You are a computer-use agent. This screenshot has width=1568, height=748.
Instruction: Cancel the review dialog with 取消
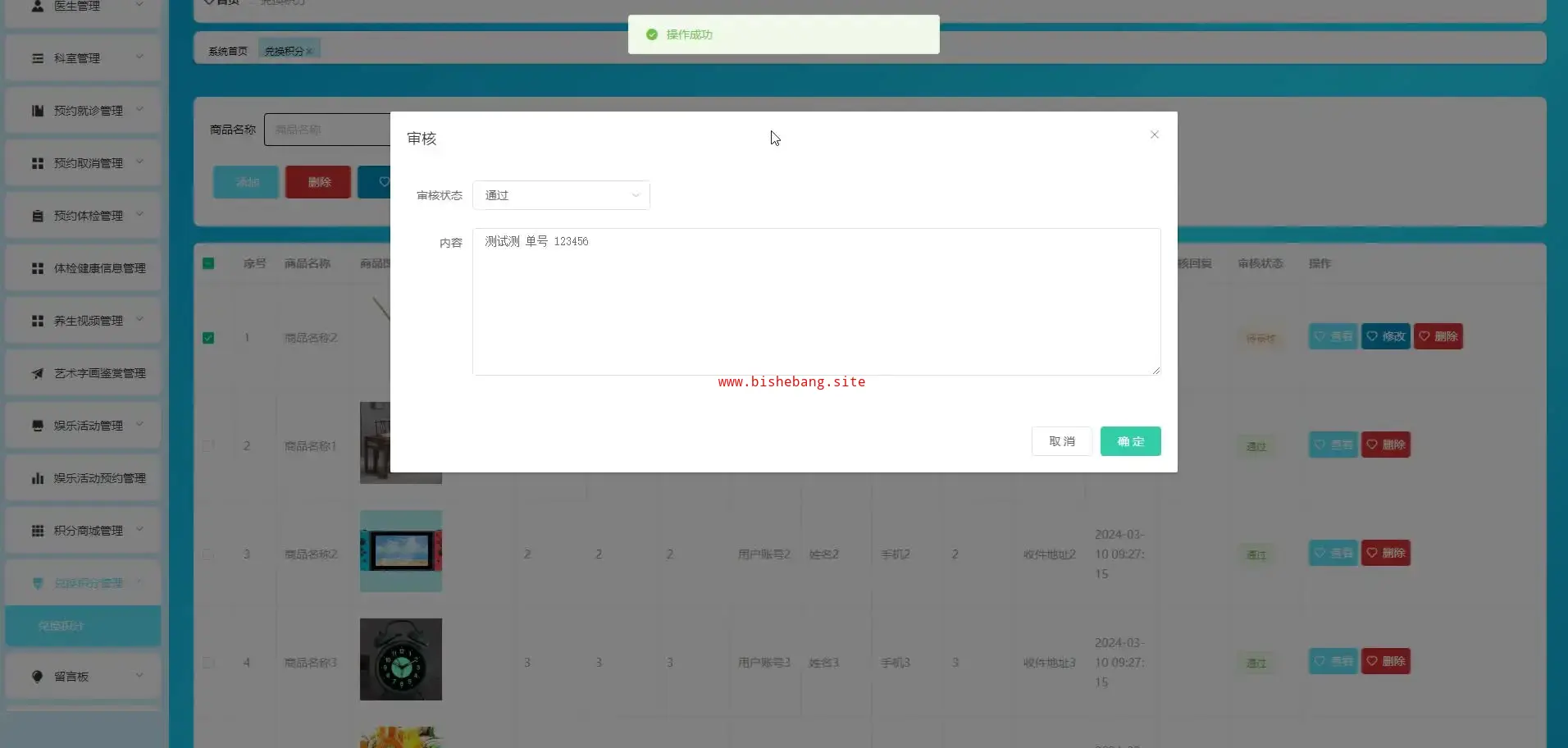1061,441
